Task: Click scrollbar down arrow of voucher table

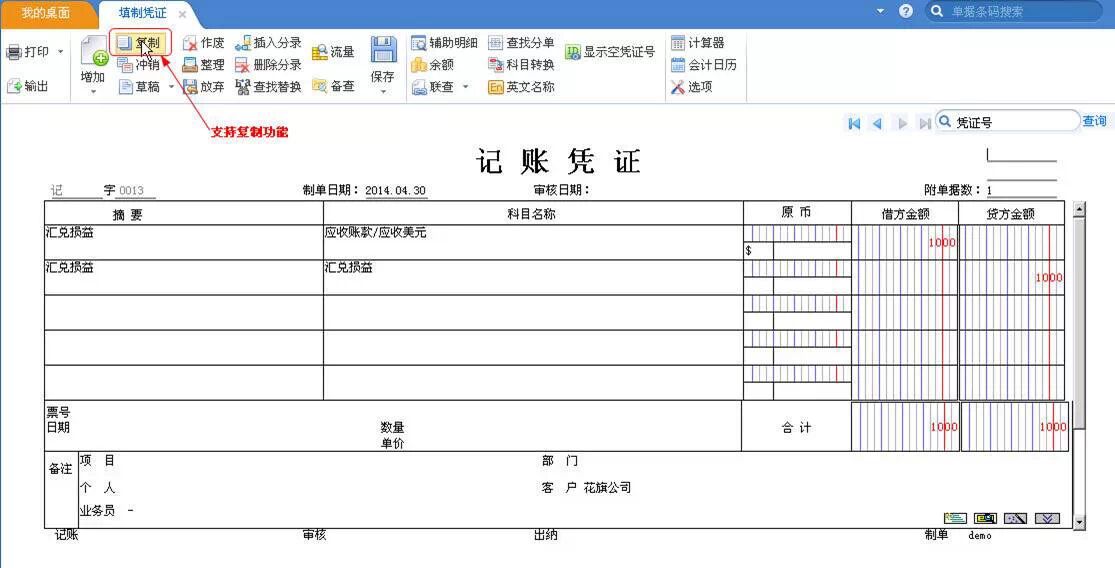Action: (x=1079, y=523)
